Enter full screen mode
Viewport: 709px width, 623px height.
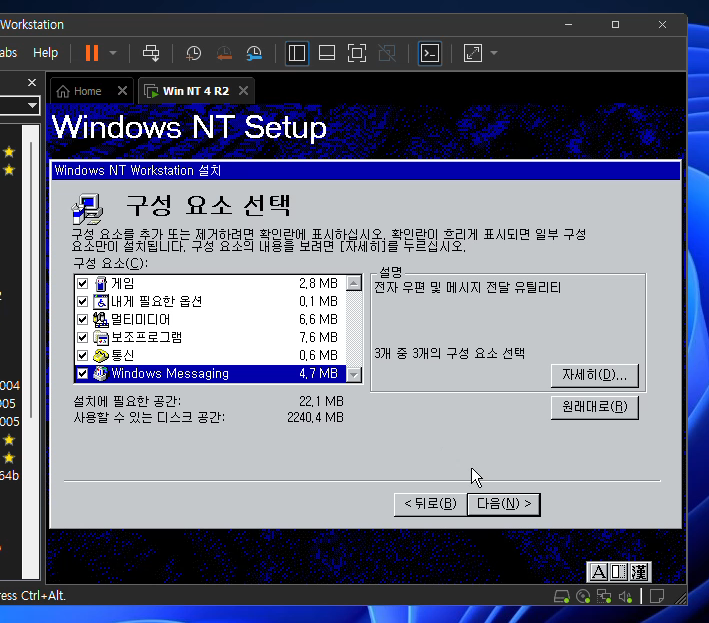357,53
